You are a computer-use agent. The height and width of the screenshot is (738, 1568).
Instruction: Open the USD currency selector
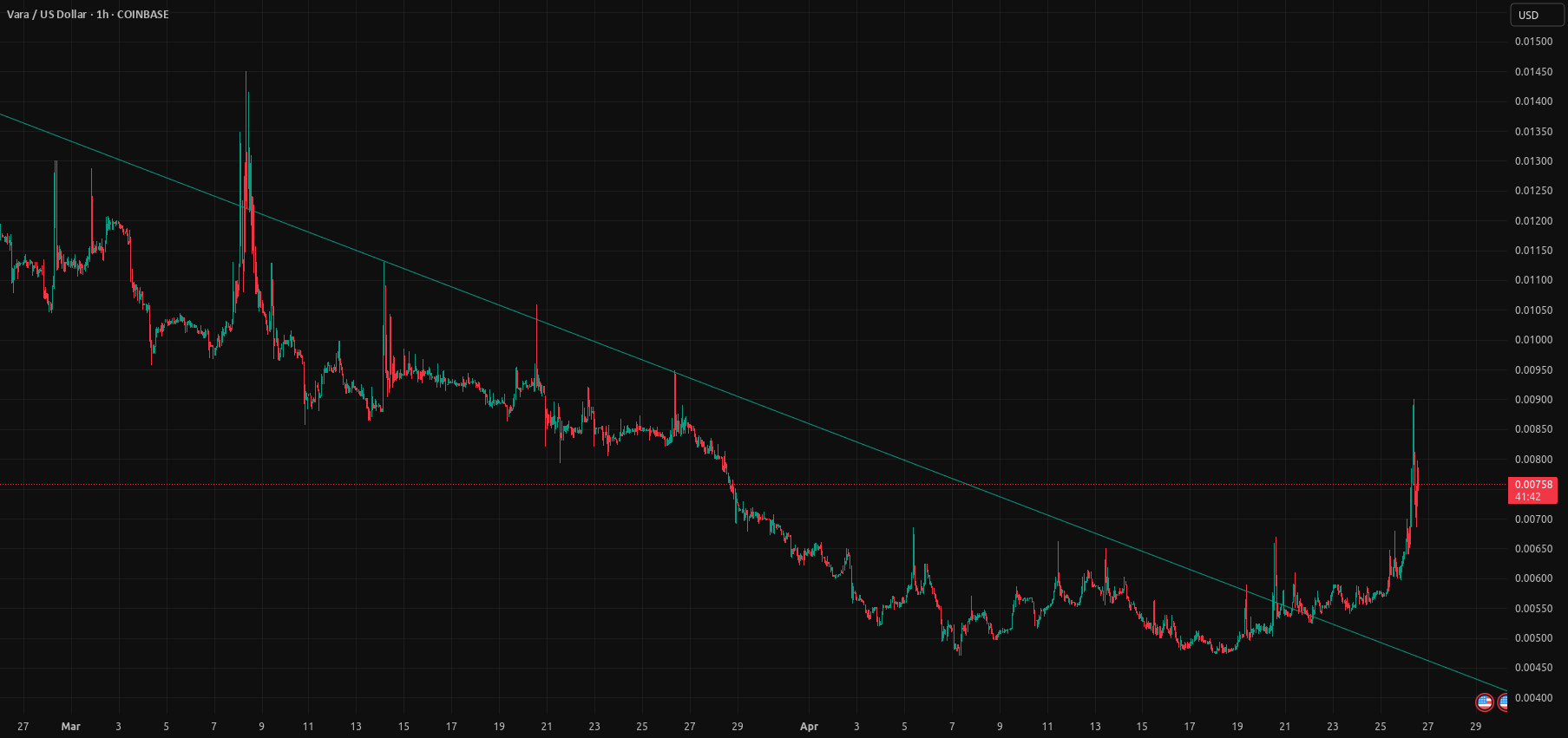1538,15
